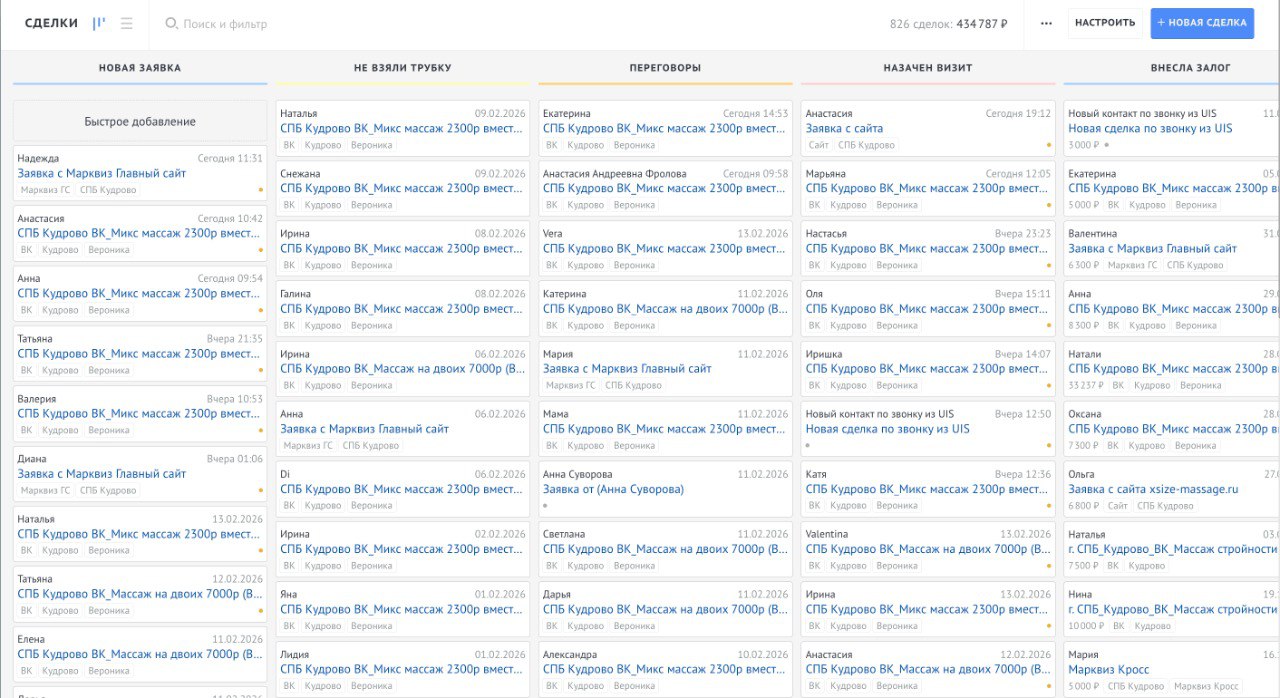This screenshot has width=1280, height=698.
Task: Select the НАЗНАЧЕН ВИЗИТ column header
Action: click(928, 68)
